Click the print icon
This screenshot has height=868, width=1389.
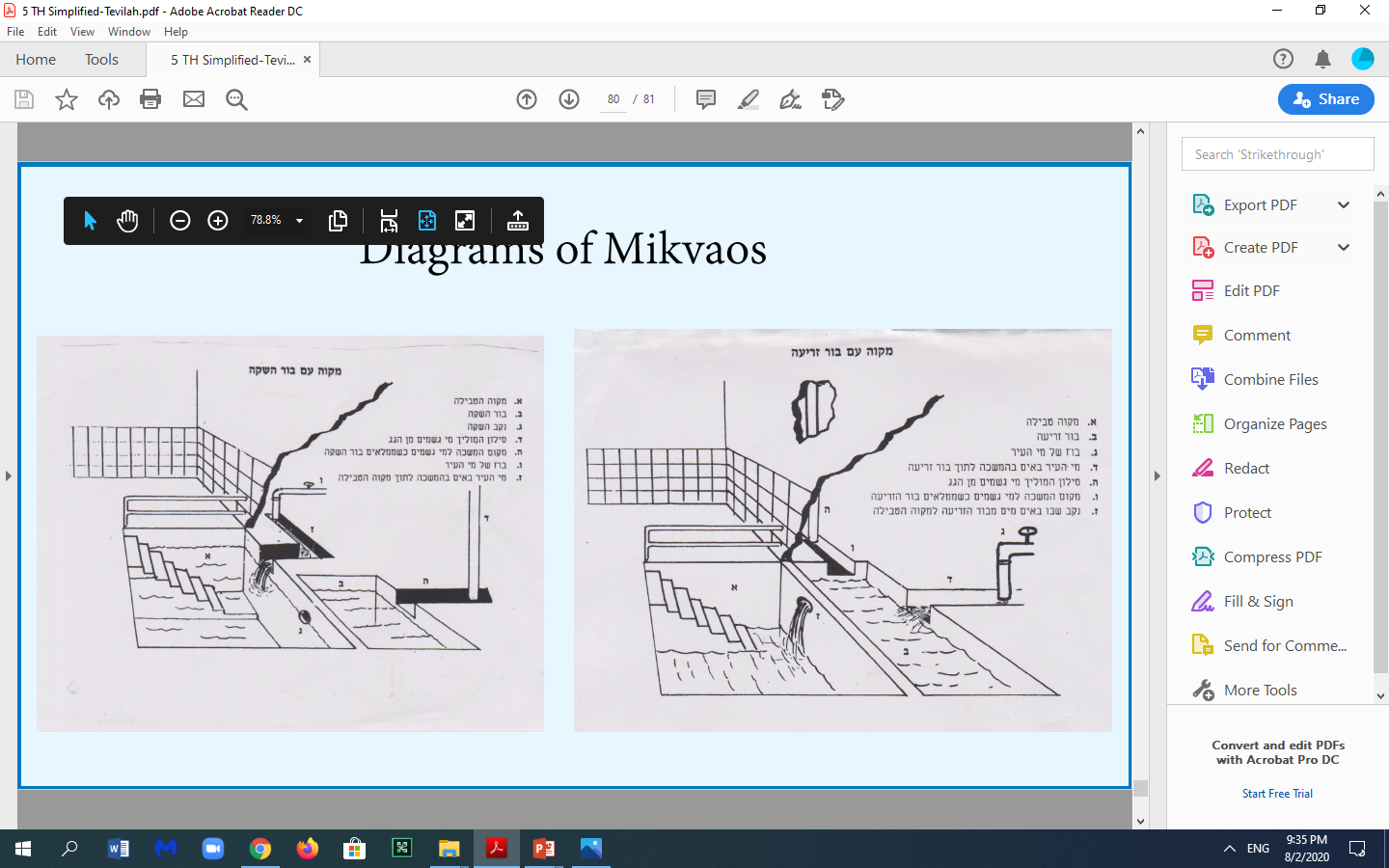click(150, 99)
